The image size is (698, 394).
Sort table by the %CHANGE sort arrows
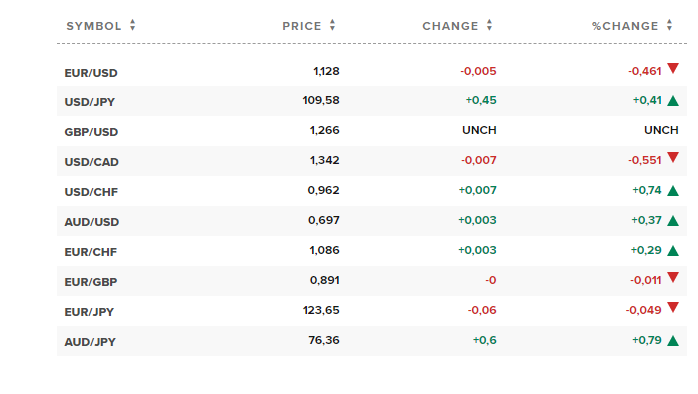coord(670,25)
